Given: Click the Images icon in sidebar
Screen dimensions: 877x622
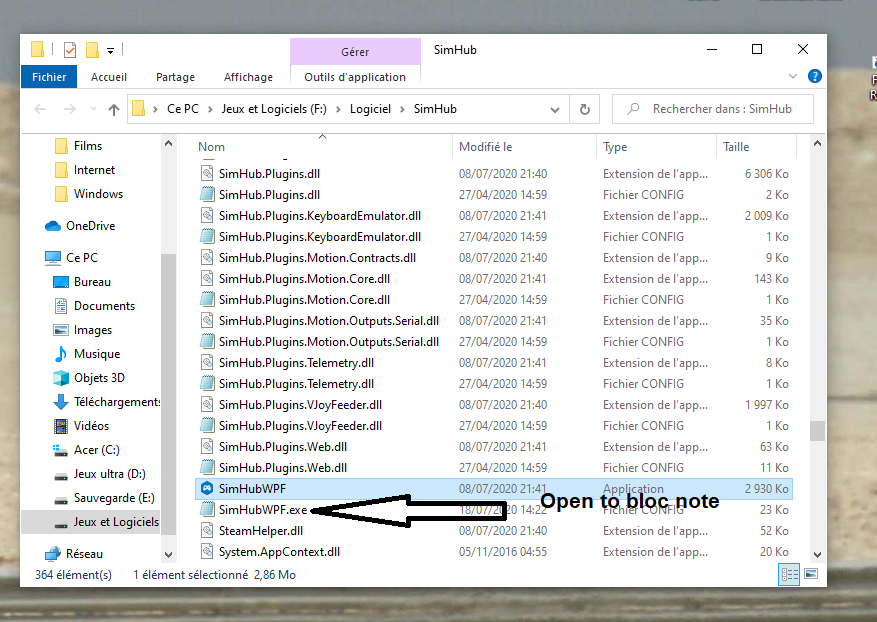Looking at the screenshot, I should [60, 330].
